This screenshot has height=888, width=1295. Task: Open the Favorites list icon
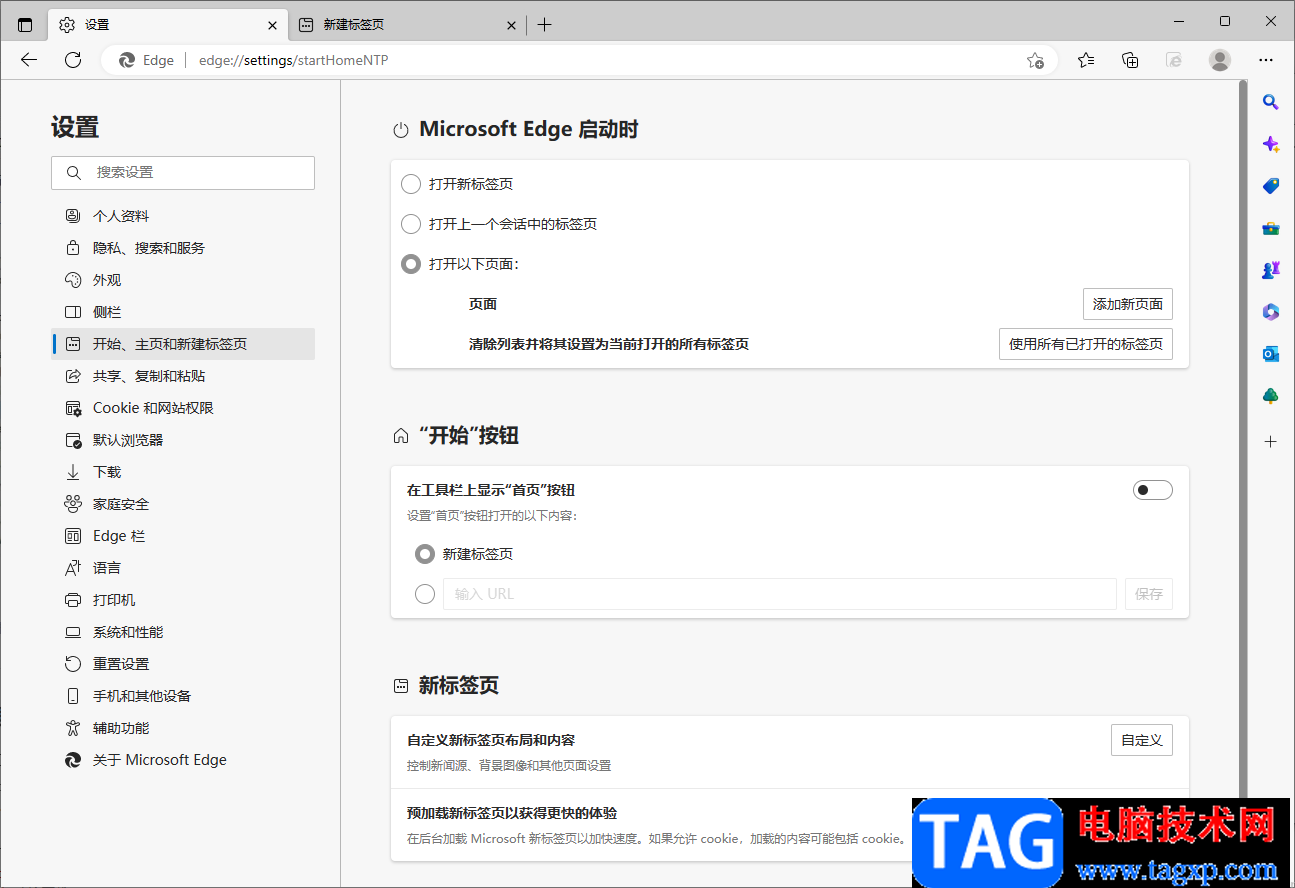(1086, 60)
